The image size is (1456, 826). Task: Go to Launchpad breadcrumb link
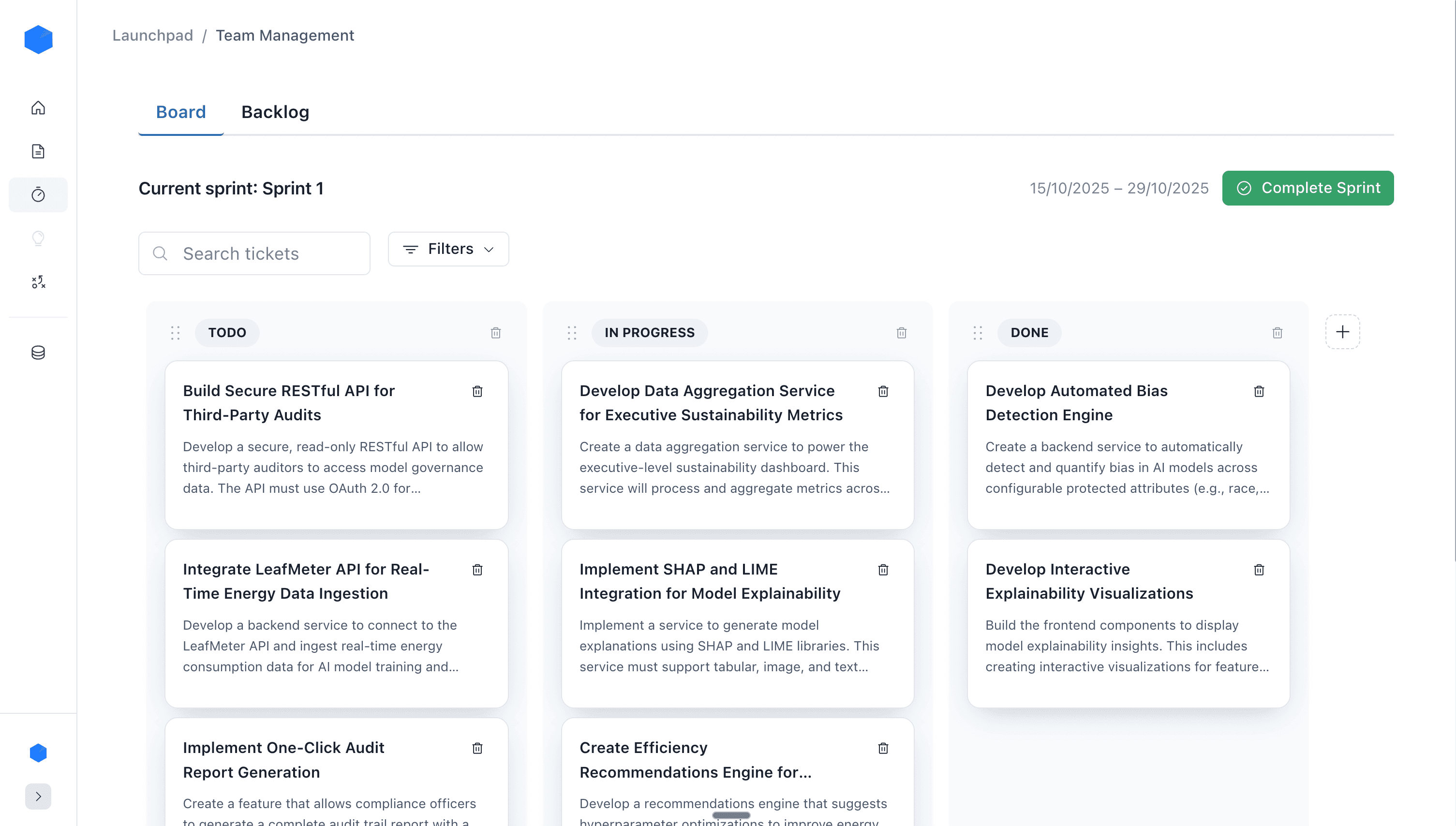(x=153, y=35)
